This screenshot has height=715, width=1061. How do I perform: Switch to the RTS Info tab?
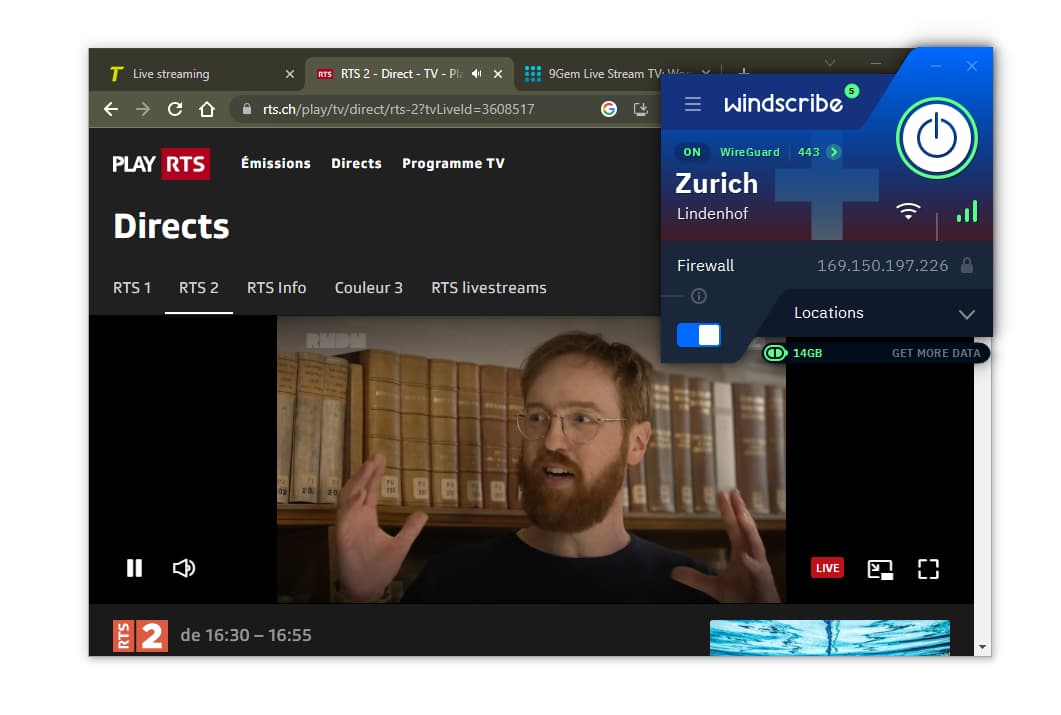276,288
